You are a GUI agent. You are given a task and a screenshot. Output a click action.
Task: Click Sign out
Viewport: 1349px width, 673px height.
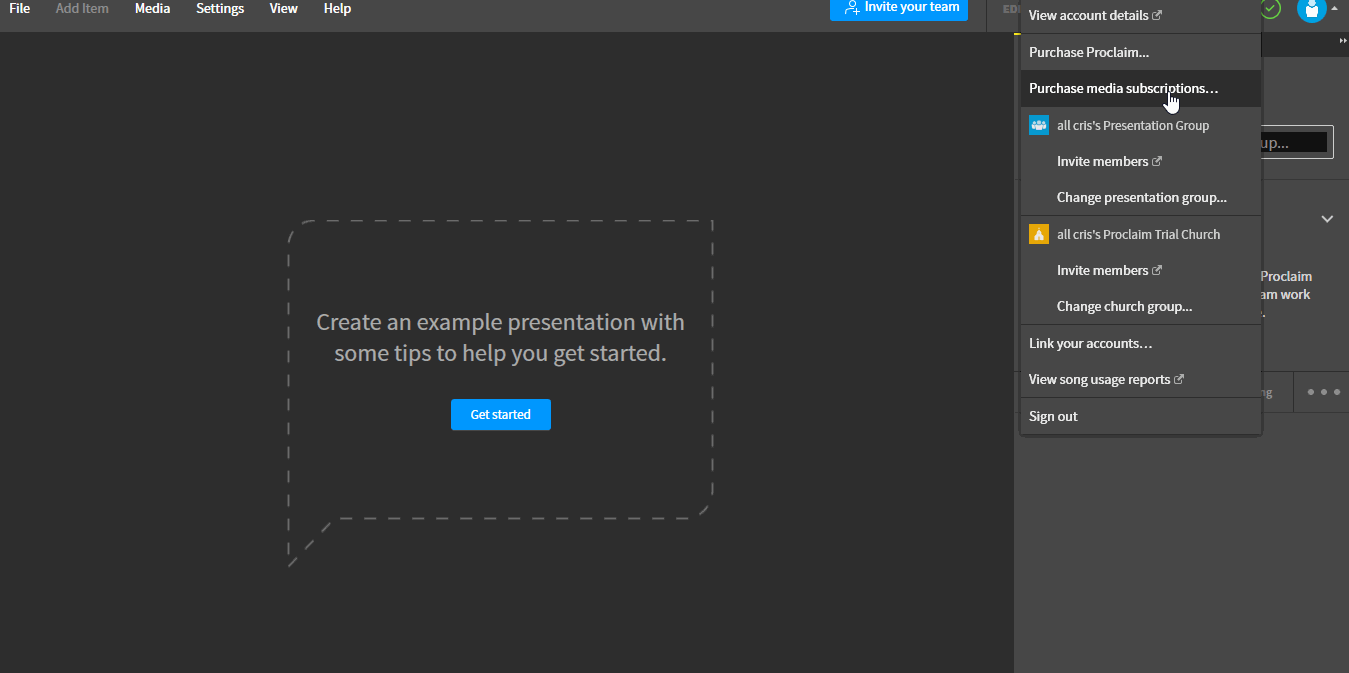(x=1141, y=416)
